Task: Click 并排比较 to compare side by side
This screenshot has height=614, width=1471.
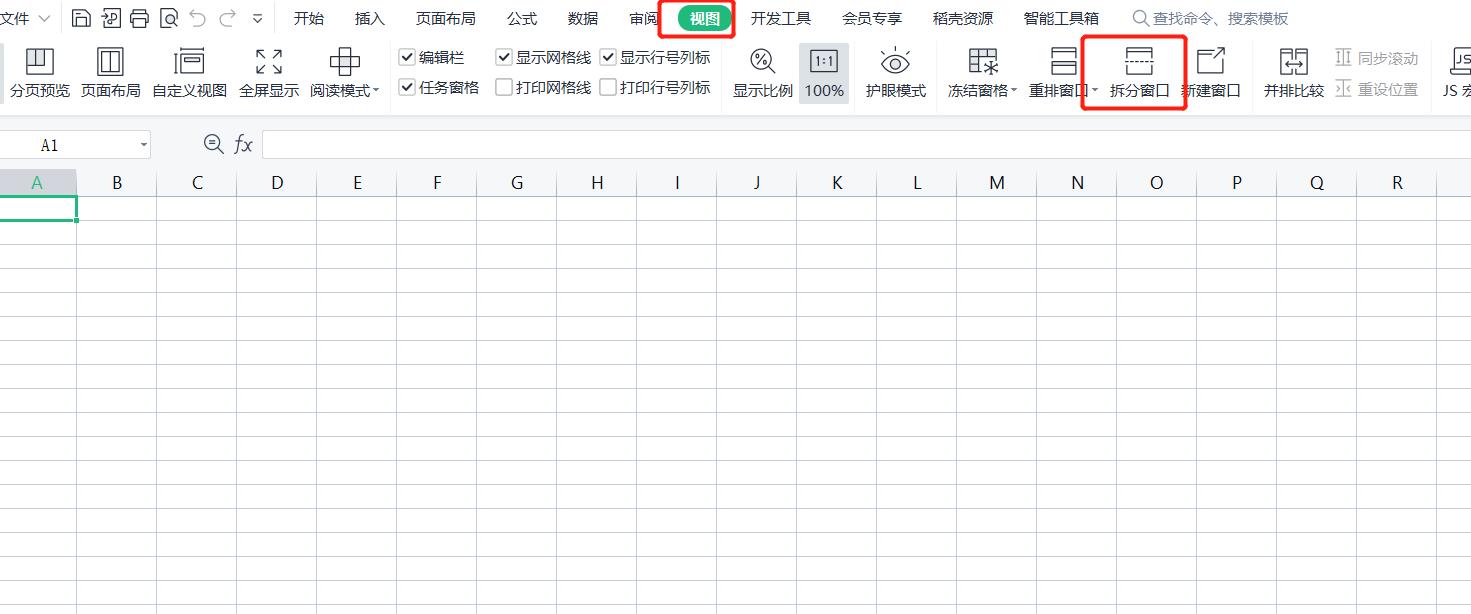Action: 1292,72
